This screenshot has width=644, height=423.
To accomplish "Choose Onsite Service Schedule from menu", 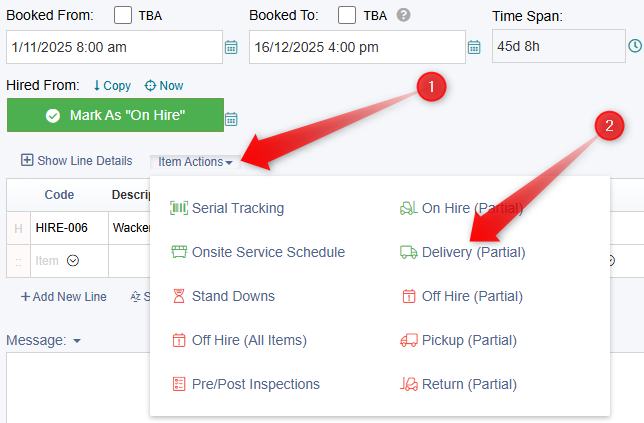I will click(268, 252).
